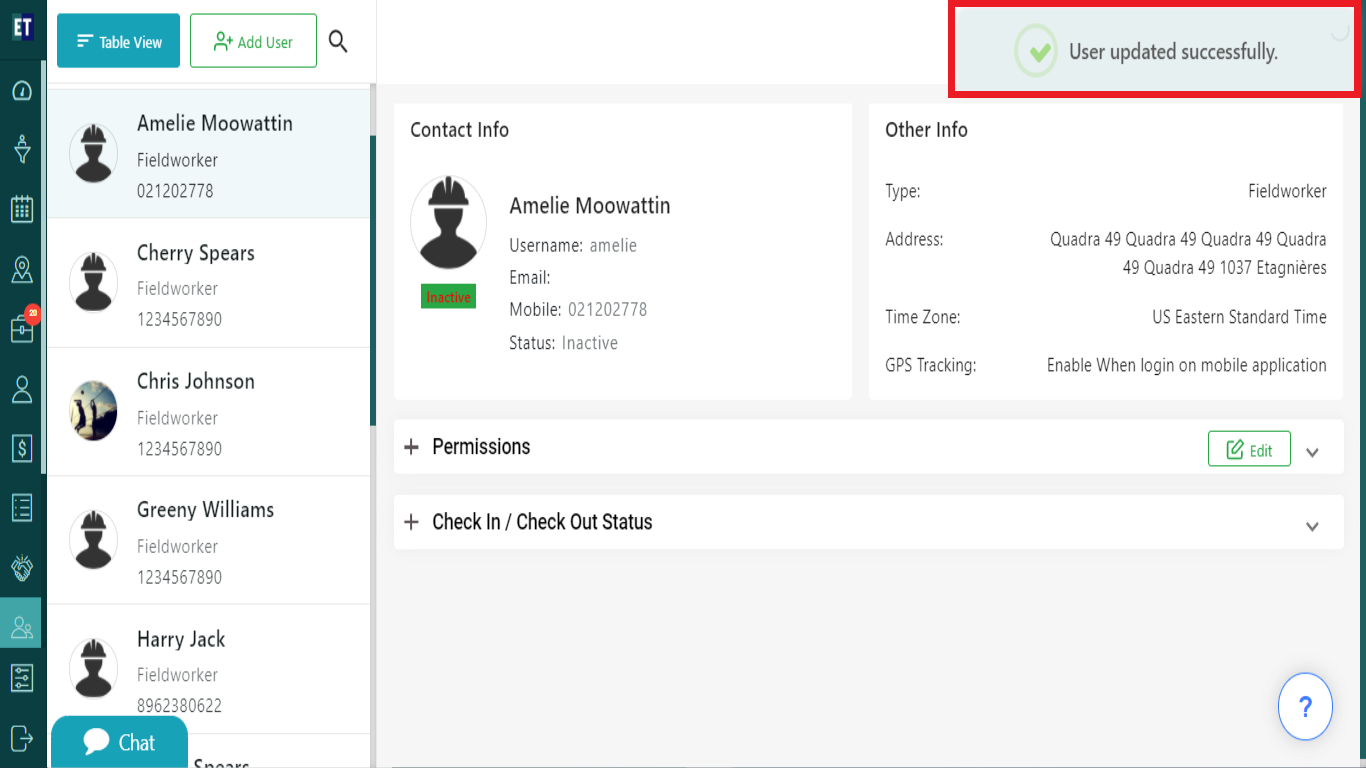Select Cherry Spears in user list
1366x768 pixels.
pyautogui.click(x=208, y=283)
